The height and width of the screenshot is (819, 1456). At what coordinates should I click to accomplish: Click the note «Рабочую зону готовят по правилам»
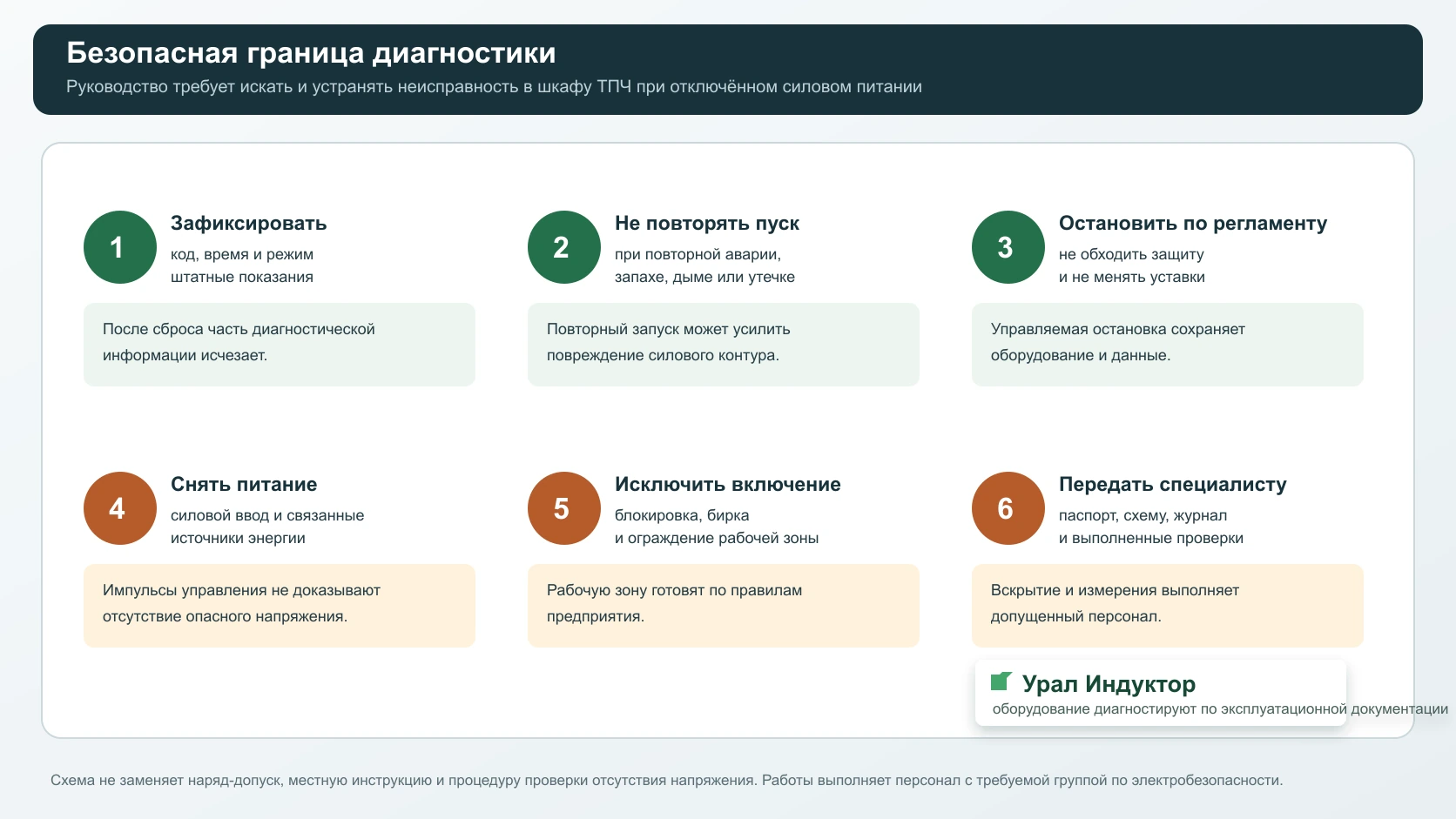(724, 606)
